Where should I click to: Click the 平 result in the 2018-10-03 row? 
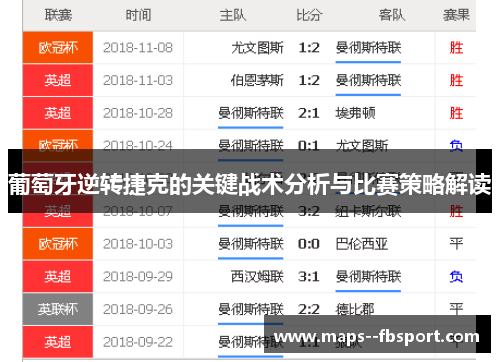pos(456,244)
